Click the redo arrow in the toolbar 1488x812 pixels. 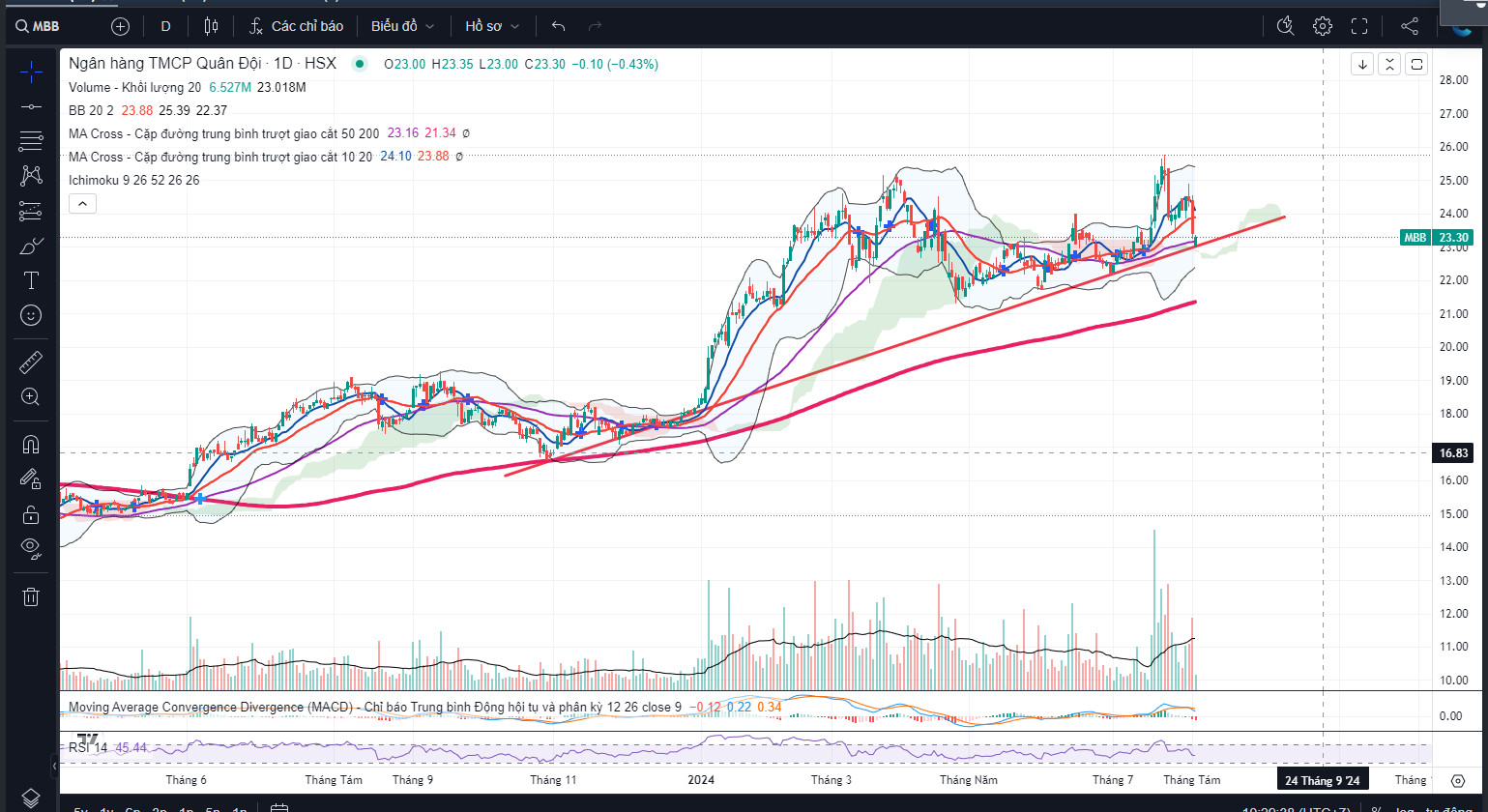596,26
